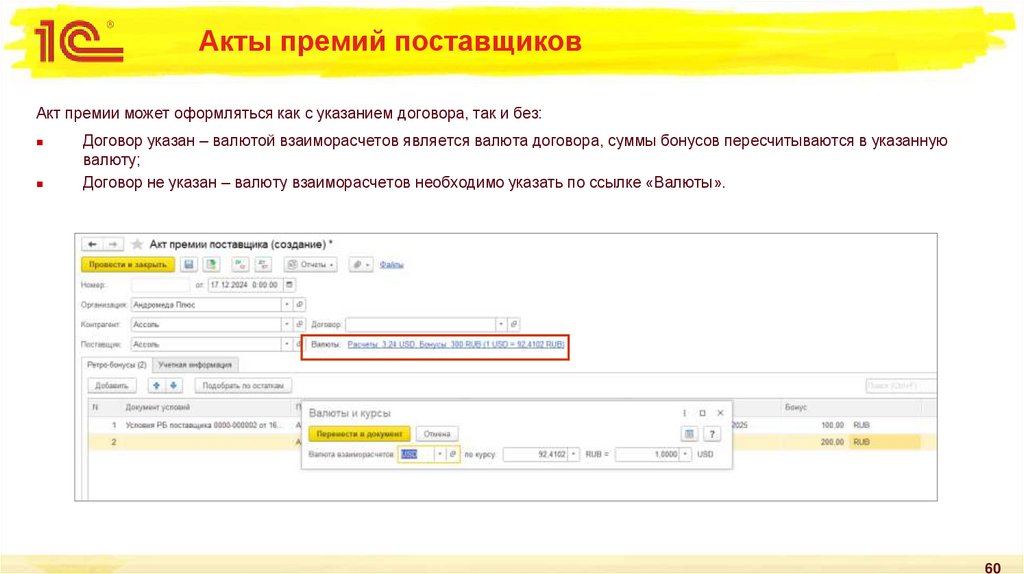Click the table search field
The image size is (1024, 574).
(x=901, y=385)
